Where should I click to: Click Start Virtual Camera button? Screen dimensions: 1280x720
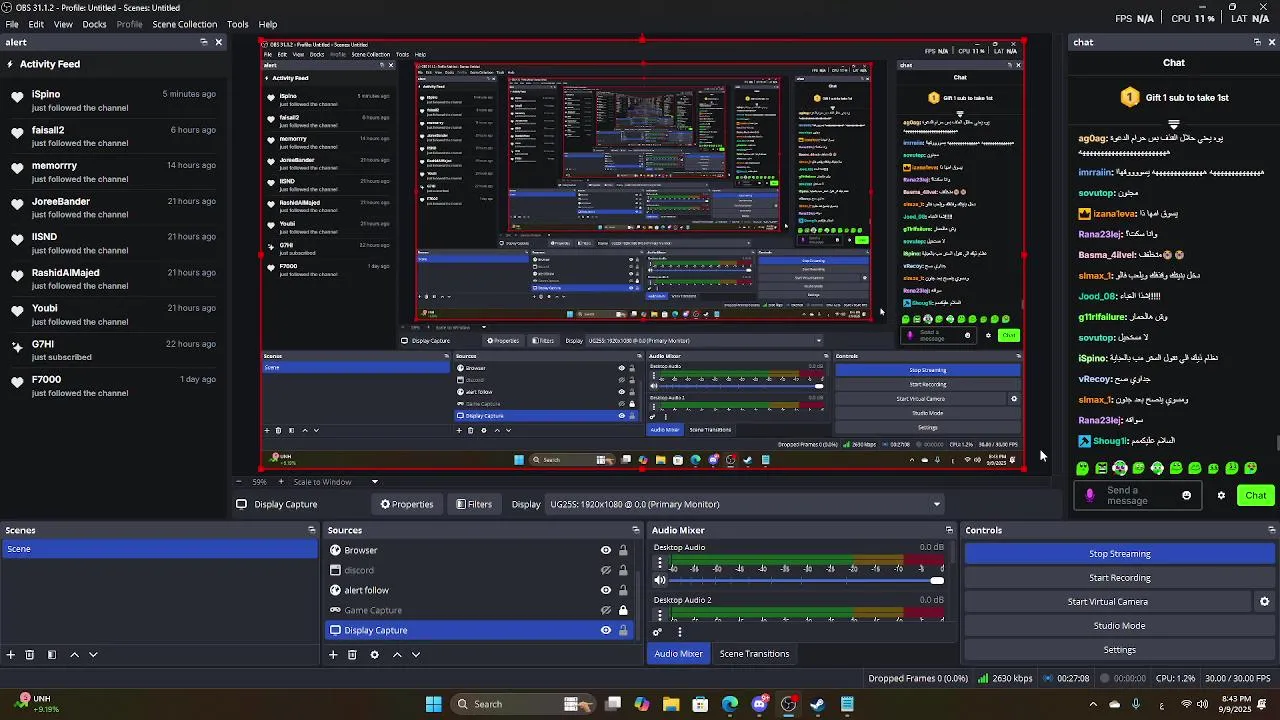point(1107,602)
